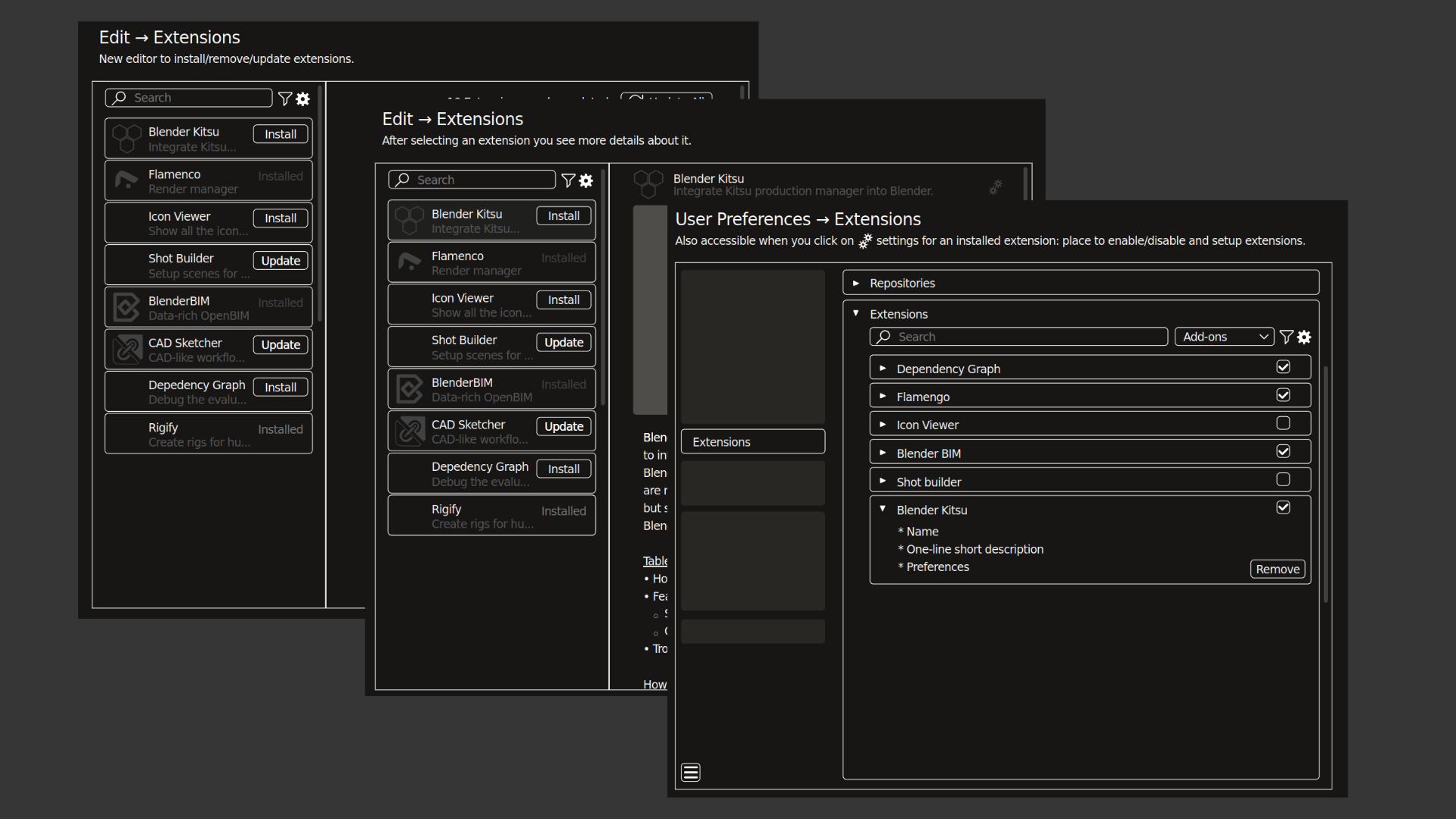Toggle the Dependency Graph checkbox on

click(1283, 367)
